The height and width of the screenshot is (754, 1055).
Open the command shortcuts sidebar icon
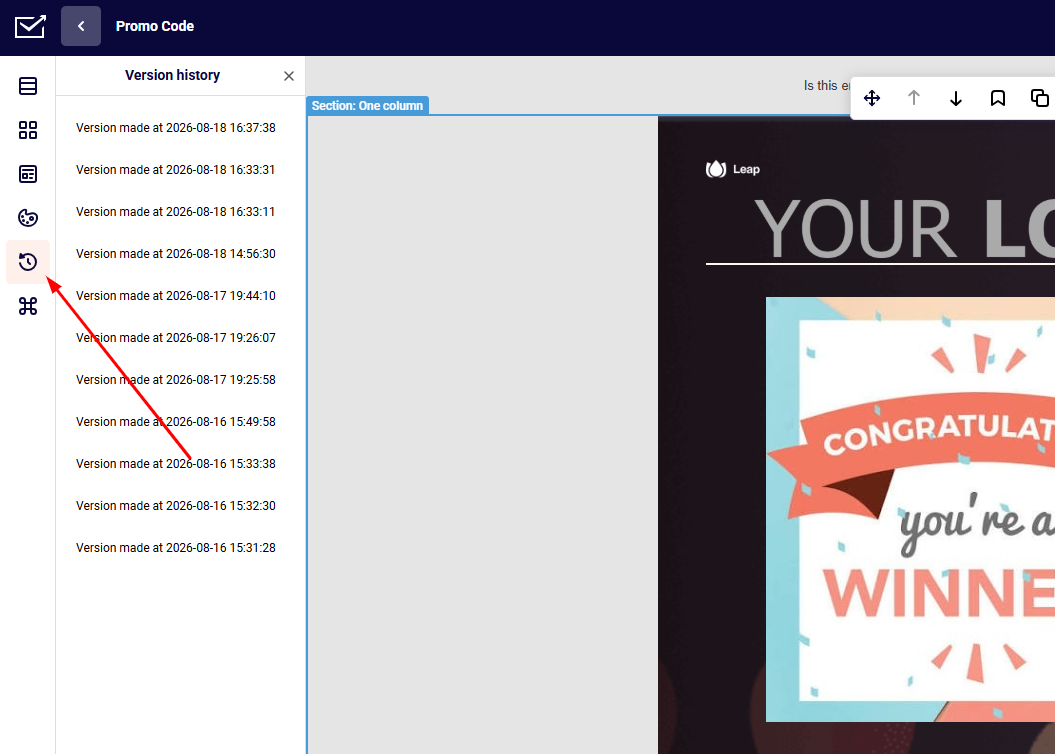pos(28,306)
